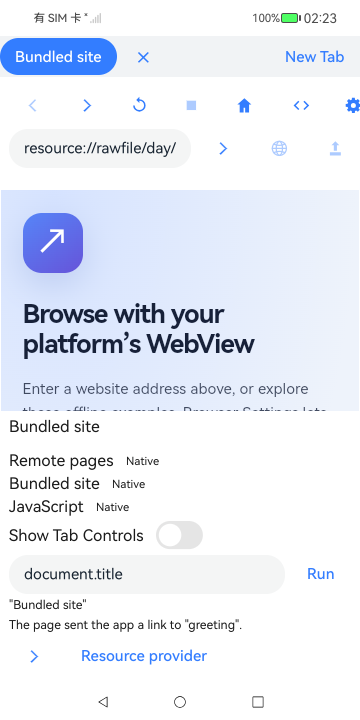Open browser settings gear icon

[x=352, y=106]
